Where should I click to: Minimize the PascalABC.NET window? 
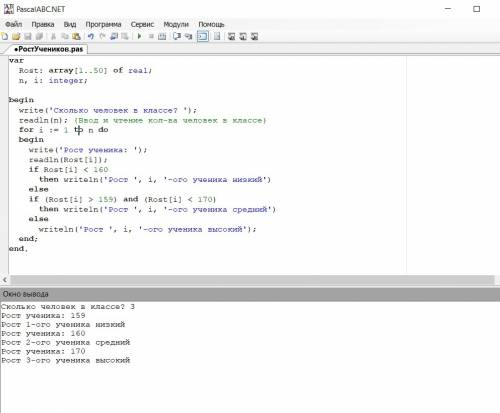448,9
